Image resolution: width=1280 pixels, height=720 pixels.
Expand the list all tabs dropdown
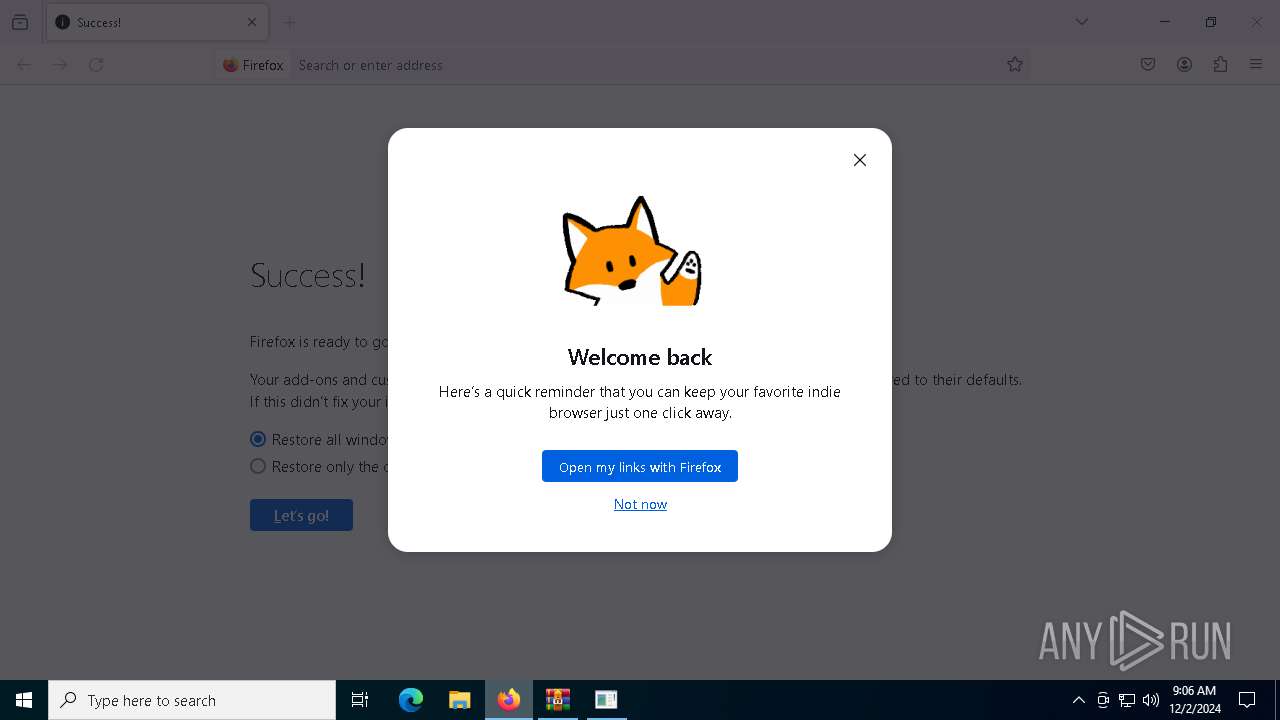coord(1082,22)
